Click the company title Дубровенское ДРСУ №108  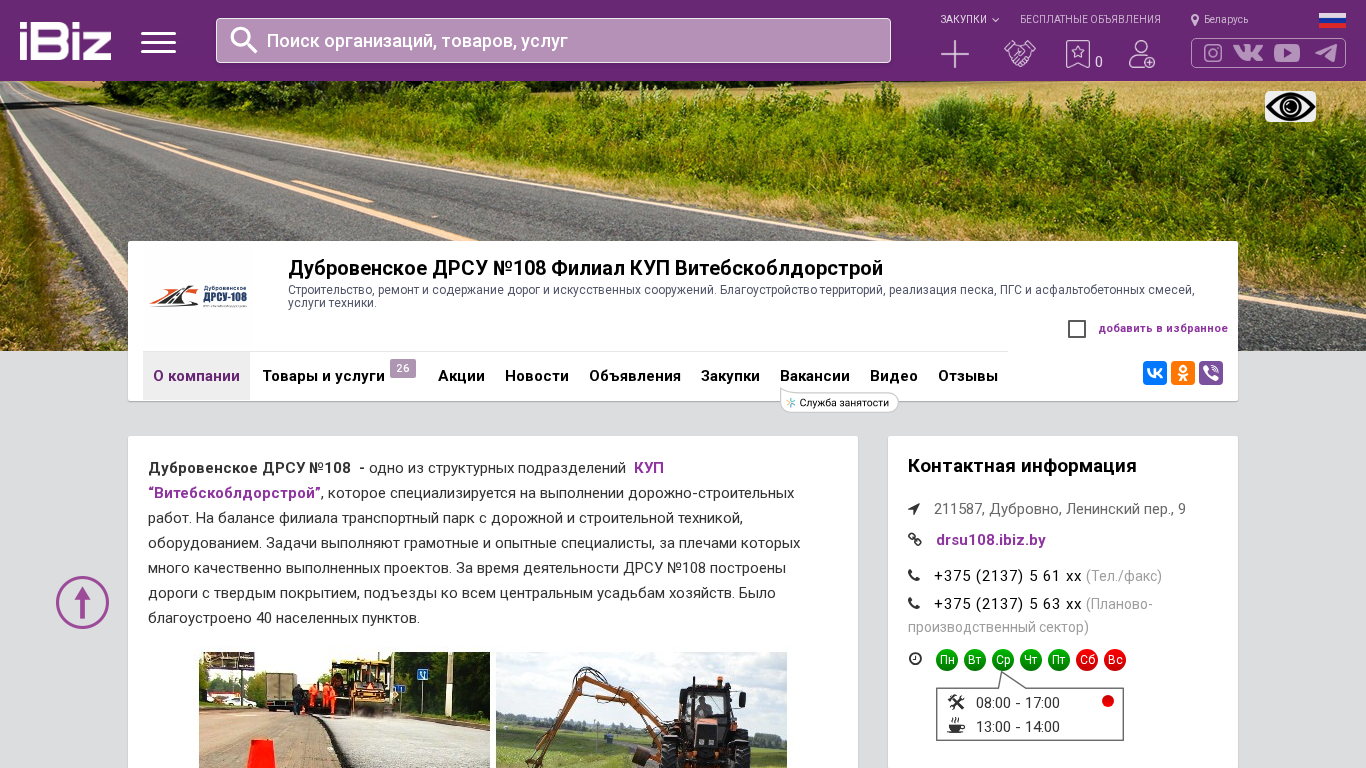point(585,268)
